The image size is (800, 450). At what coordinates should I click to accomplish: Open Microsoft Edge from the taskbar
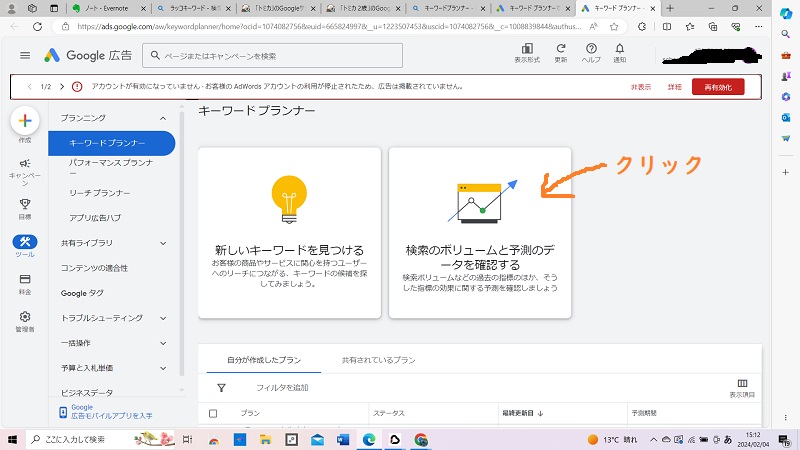[369, 439]
